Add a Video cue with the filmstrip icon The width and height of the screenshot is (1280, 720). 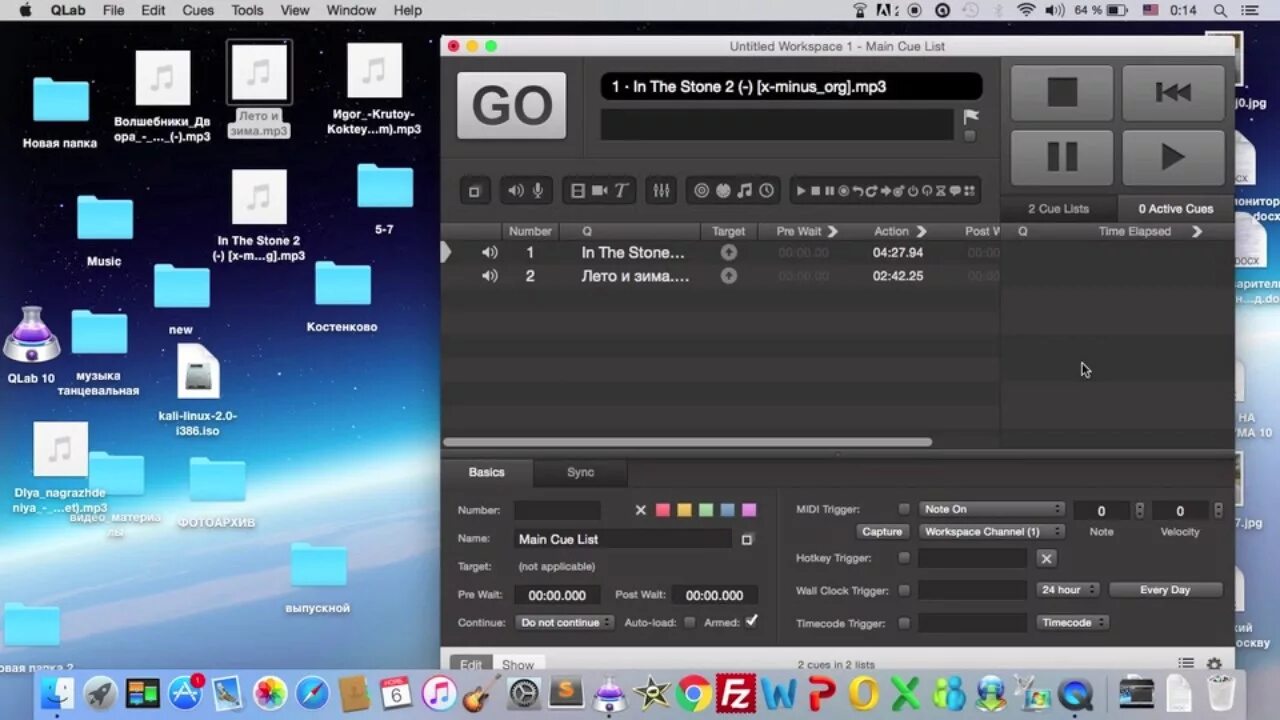[x=578, y=190]
